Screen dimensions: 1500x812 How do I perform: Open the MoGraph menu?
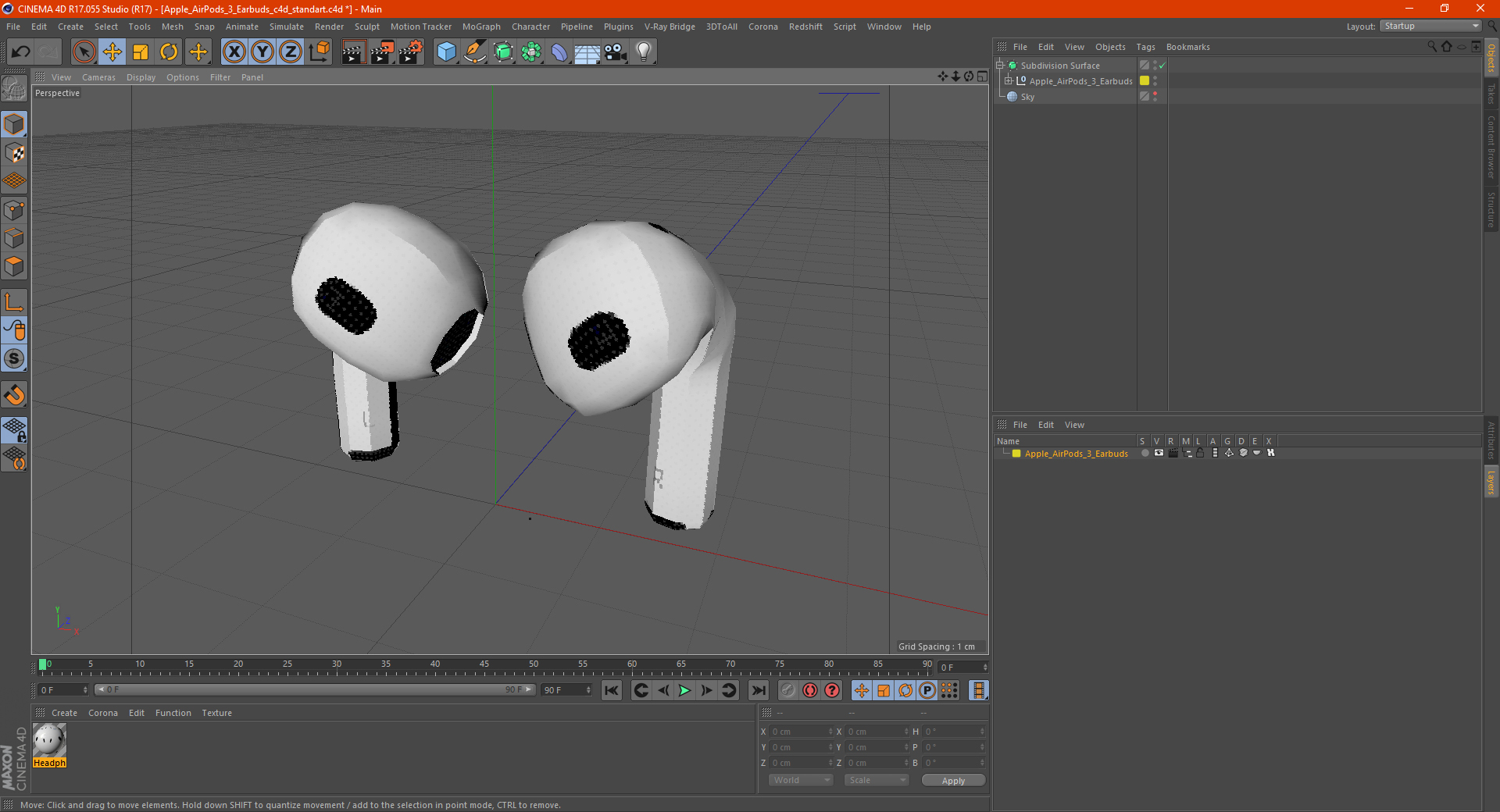[481, 27]
